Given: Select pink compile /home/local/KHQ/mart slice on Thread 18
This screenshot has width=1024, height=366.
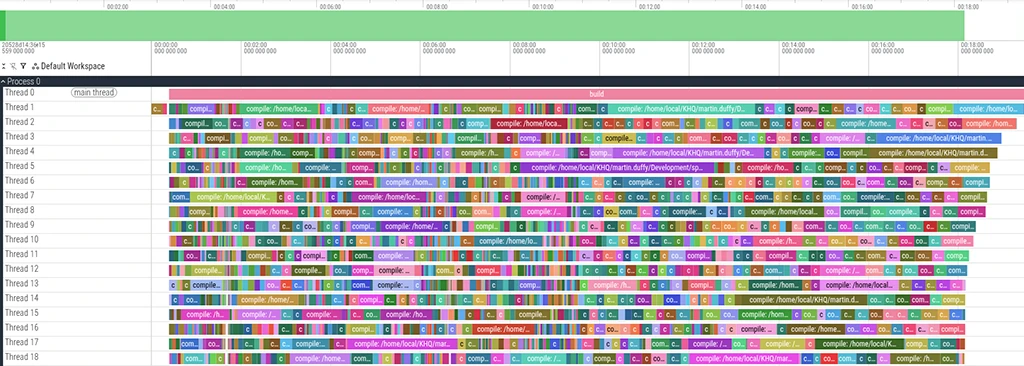Looking at the screenshot, I should click(x=744, y=359).
